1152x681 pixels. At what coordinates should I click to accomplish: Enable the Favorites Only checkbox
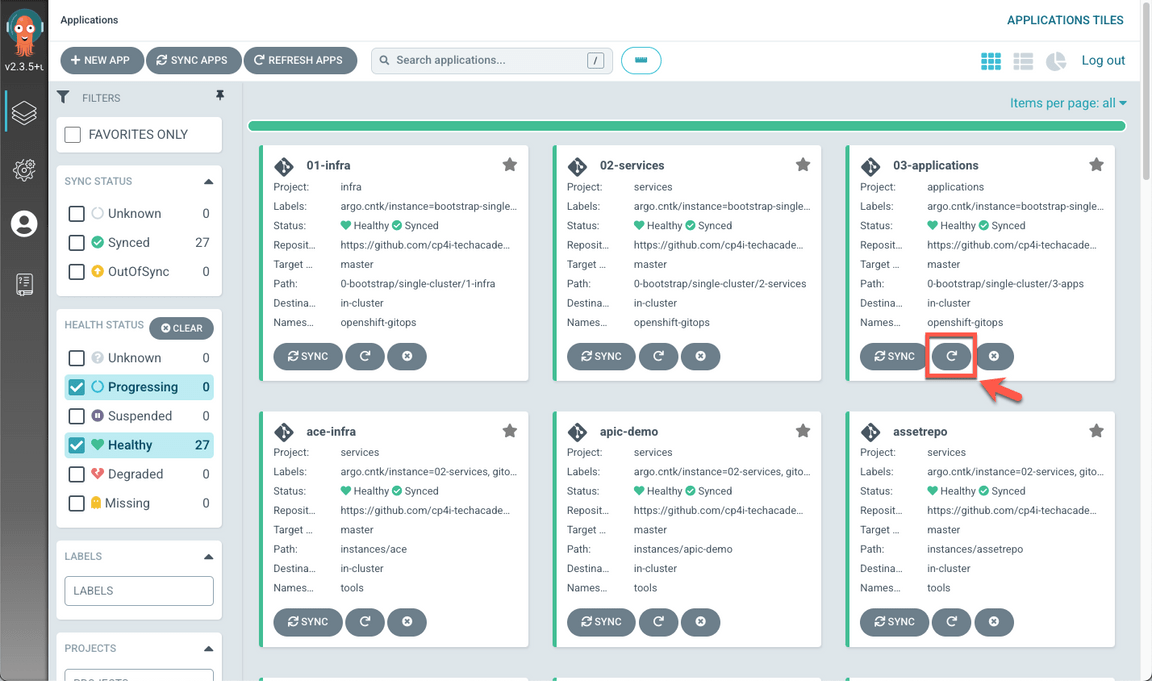[x=73, y=134]
